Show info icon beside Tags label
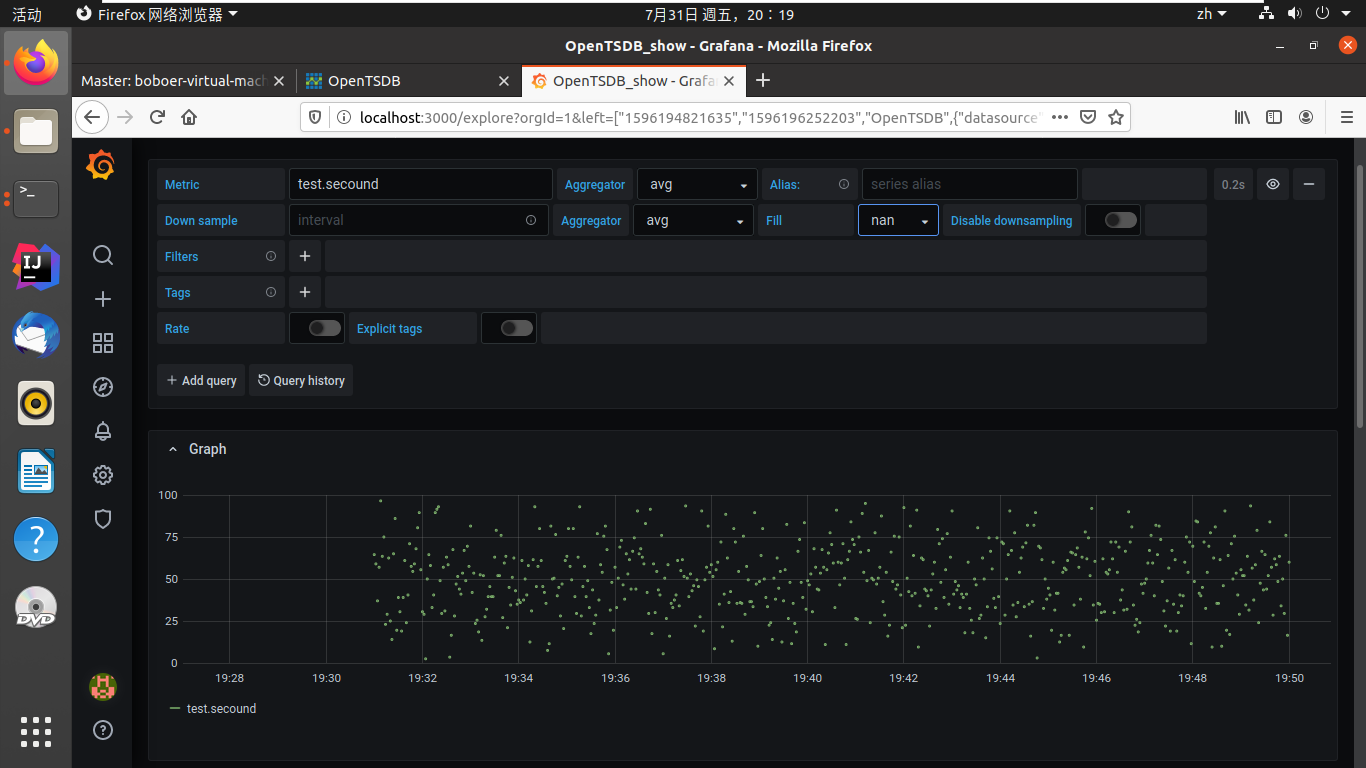Image resolution: width=1366 pixels, height=768 pixels. (x=270, y=292)
